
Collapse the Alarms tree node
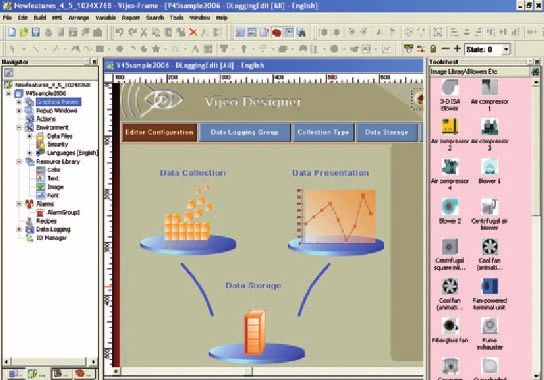tap(19, 204)
